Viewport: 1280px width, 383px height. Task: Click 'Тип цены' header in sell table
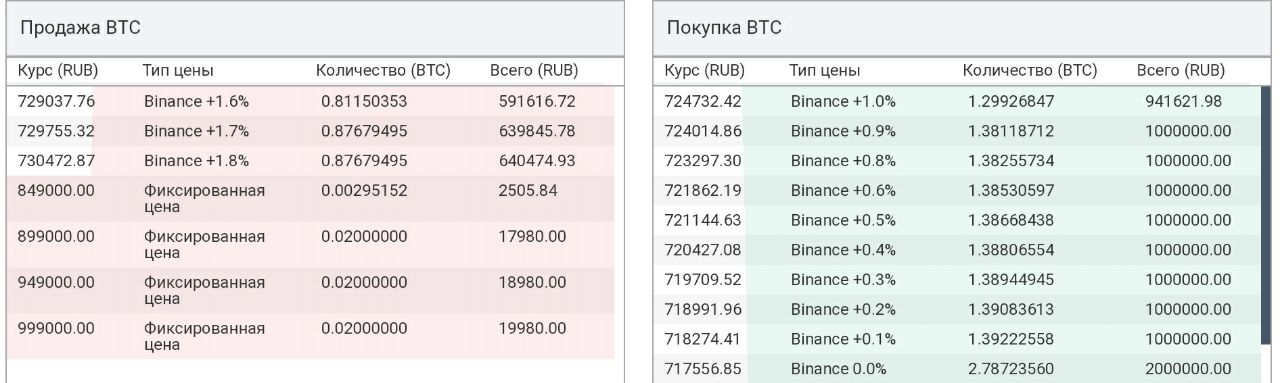[x=179, y=71]
